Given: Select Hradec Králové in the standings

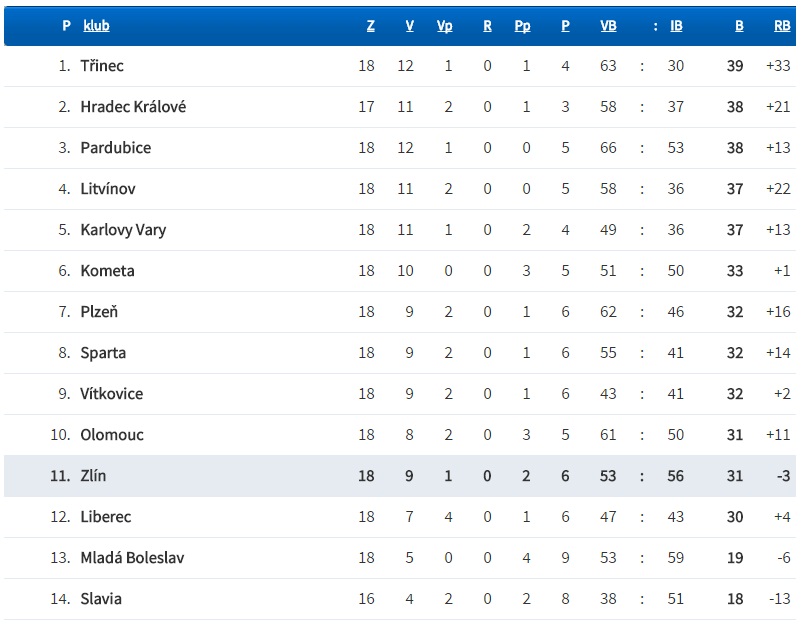Looking at the screenshot, I should click(x=133, y=107).
